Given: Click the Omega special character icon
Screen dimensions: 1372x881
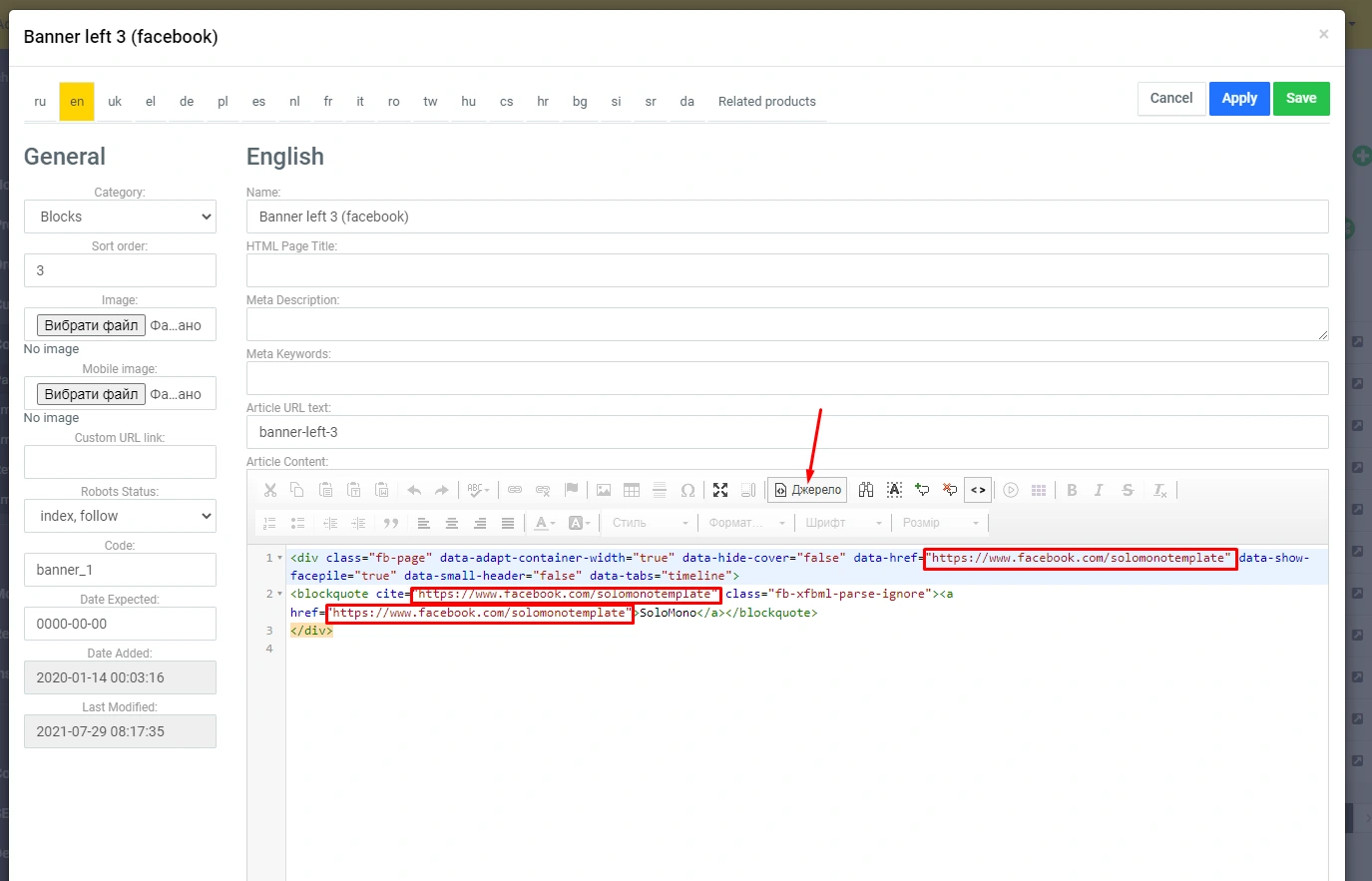Looking at the screenshot, I should pos(687,490).
